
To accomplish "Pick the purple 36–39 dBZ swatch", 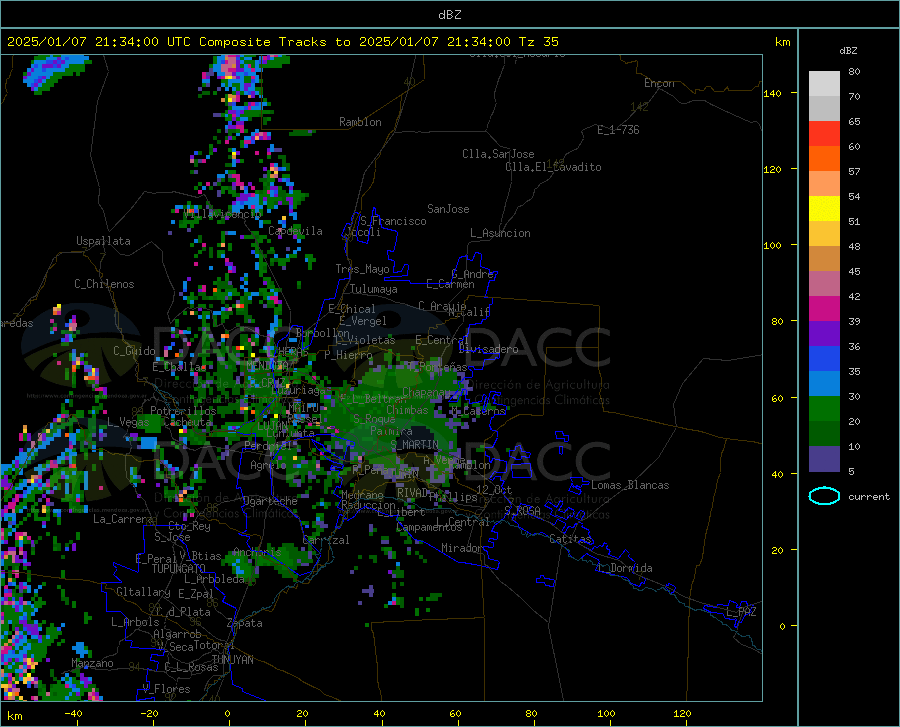I will coord(824,334).
